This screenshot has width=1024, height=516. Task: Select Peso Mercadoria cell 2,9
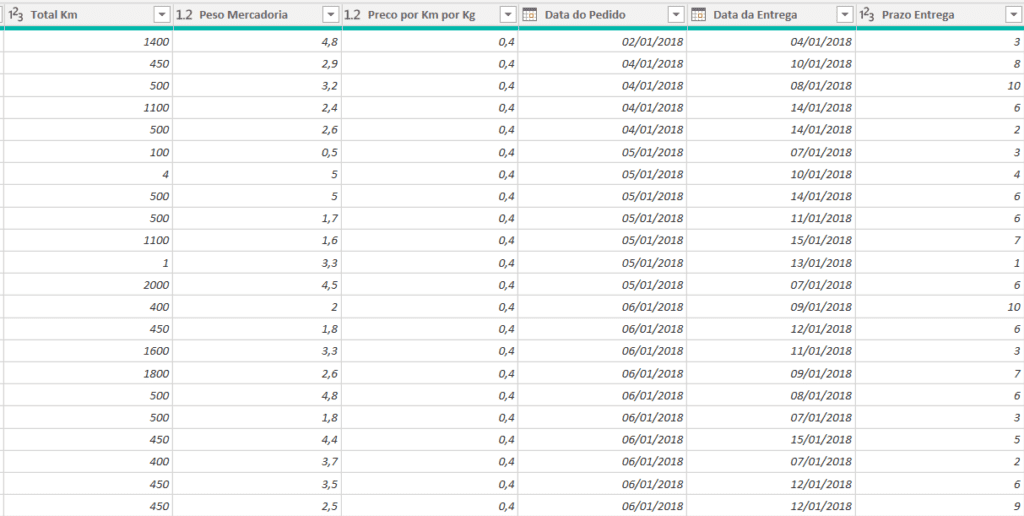click(x=257, y=64)
